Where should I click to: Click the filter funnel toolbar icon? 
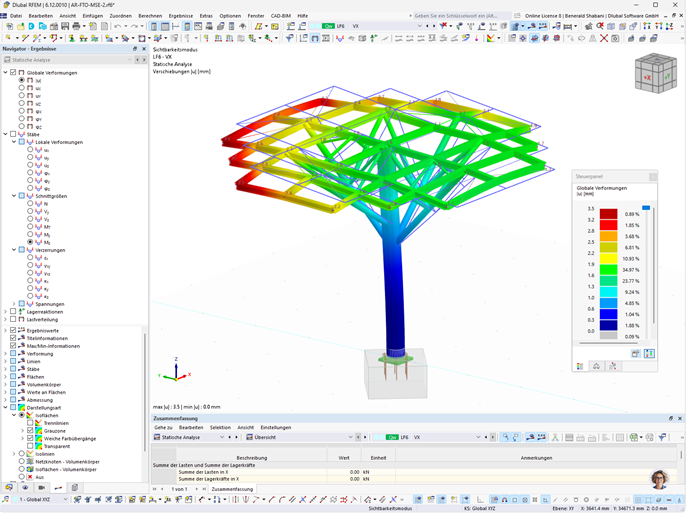290,38
